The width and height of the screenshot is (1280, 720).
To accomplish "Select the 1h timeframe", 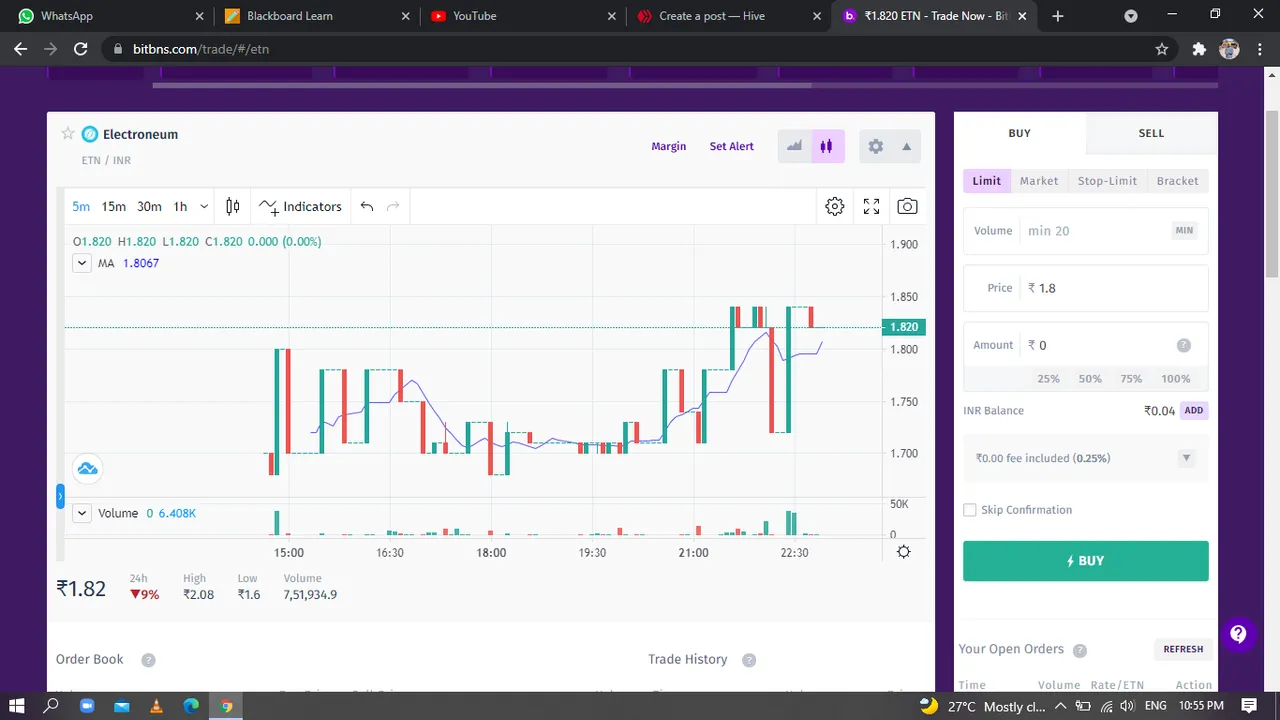I will (180, 206).
